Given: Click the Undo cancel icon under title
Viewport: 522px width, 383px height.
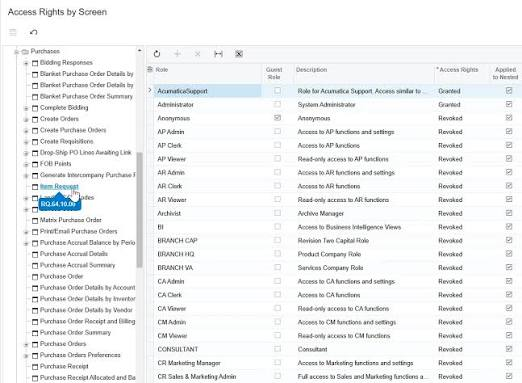Looking at the screenshot, I should (33, 32).
